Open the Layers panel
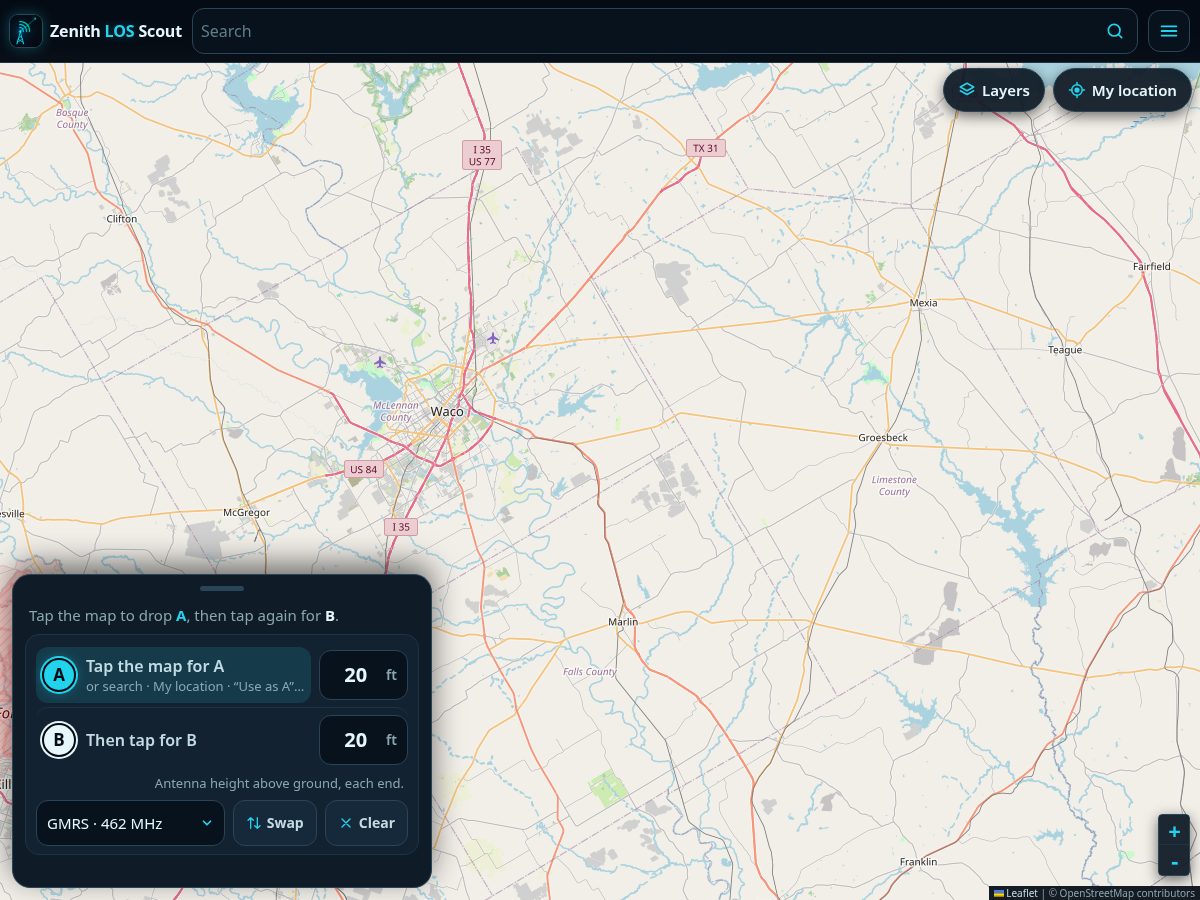 (994, 91)
